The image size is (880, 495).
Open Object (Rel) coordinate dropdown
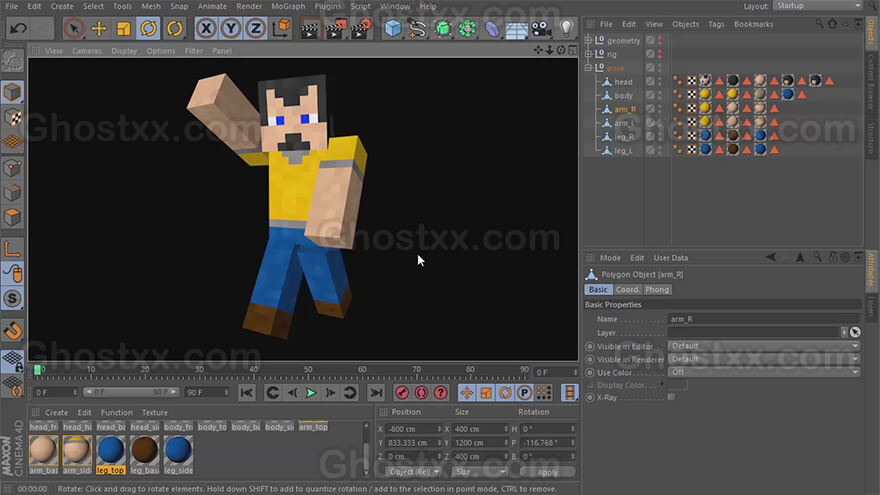414,472
